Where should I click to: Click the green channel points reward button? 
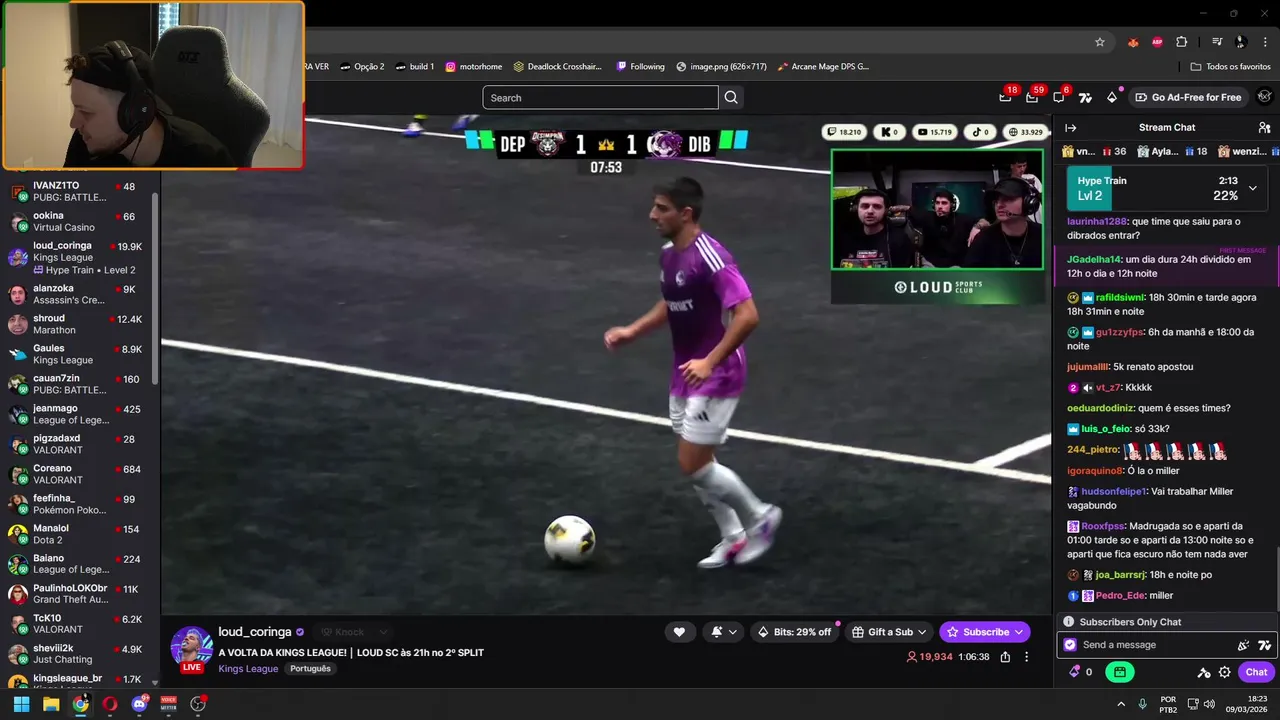pyautogui.click(x=1120, y=672)
